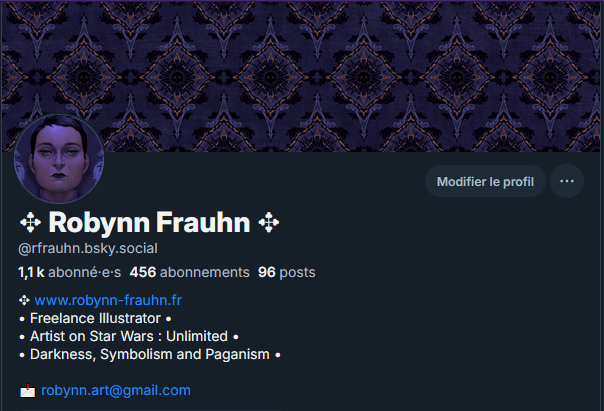Click the cross ornament after Frauhn
Viewport: 604px width, 411px height.
tap(269, 222)
